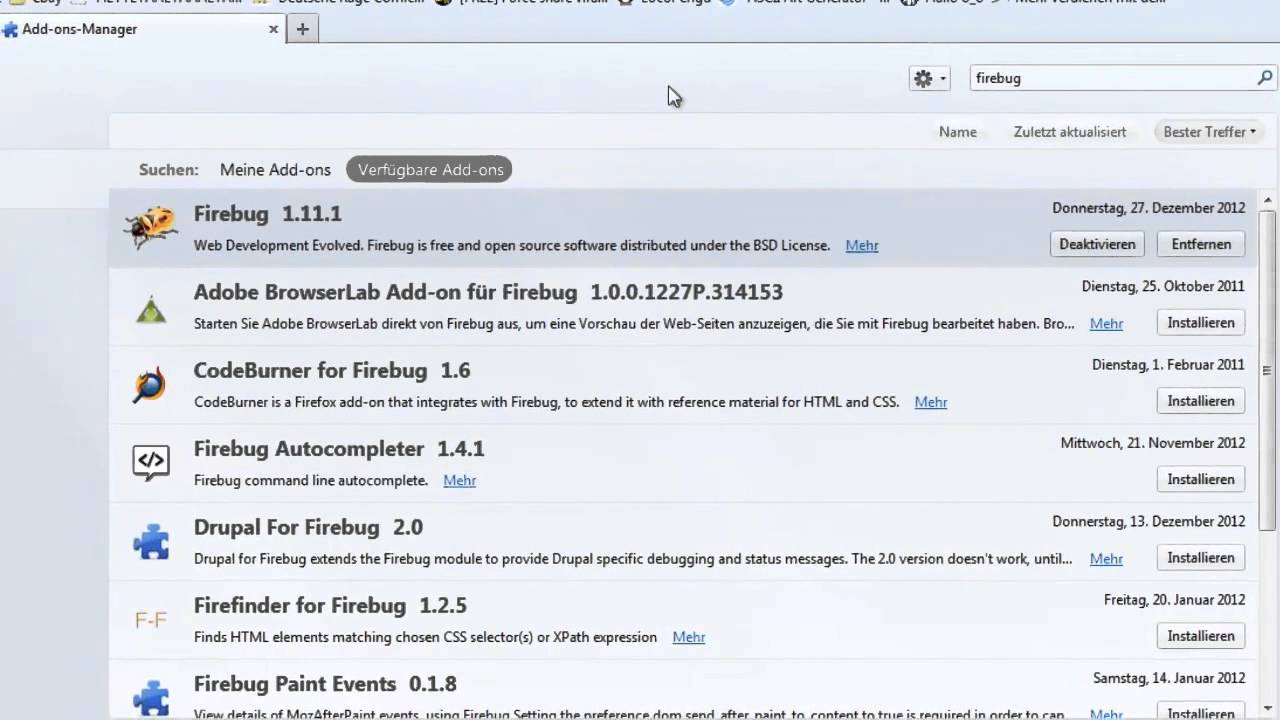Open Mehr link for Firebug Autocompleter
Image resolution: width=1280 pixels, height=720 pixels.
point(459,481)
